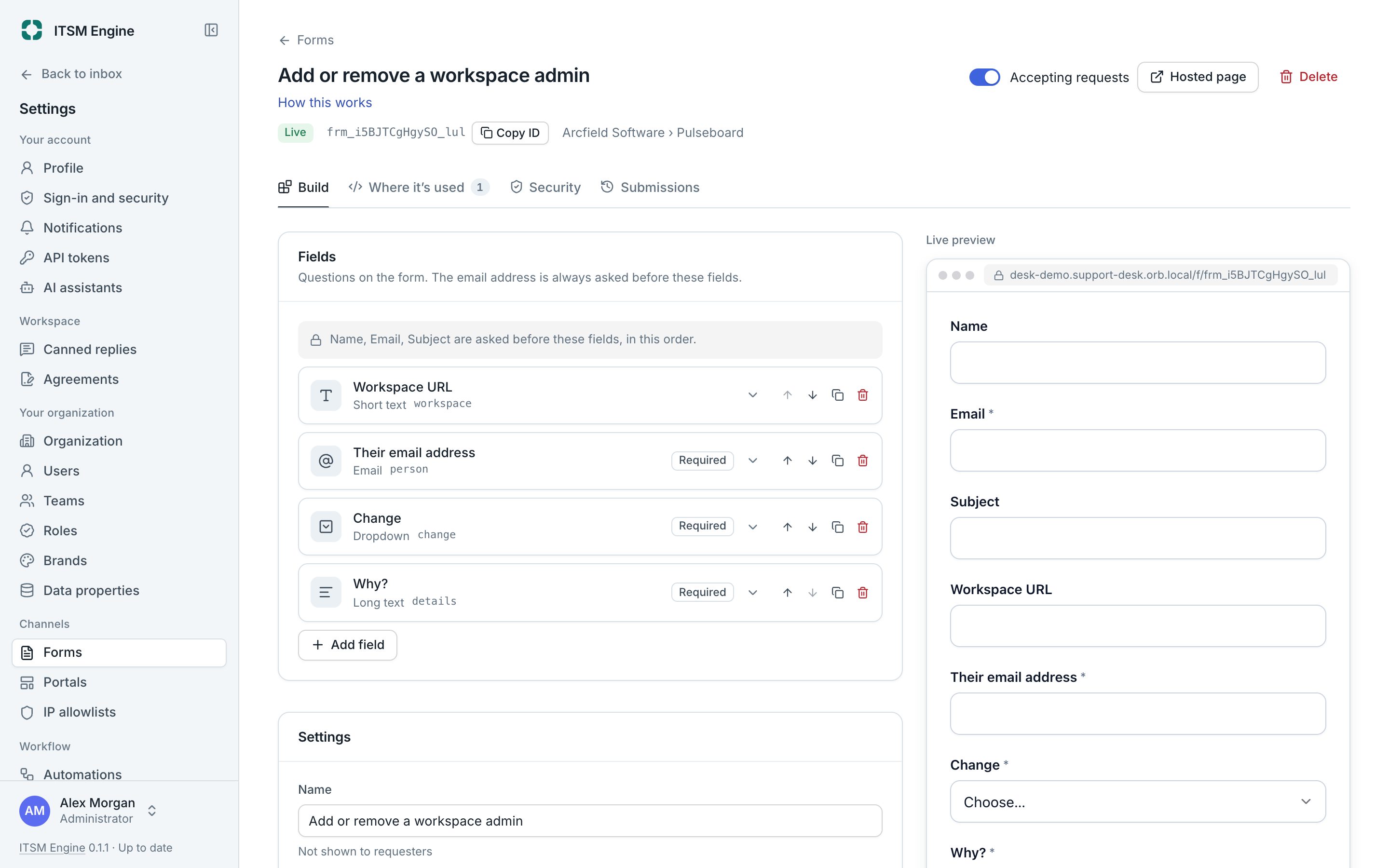Screen dimensions: 1389x868
Task: Duplicate the Workspace URL field
Action: pos(837,395)
